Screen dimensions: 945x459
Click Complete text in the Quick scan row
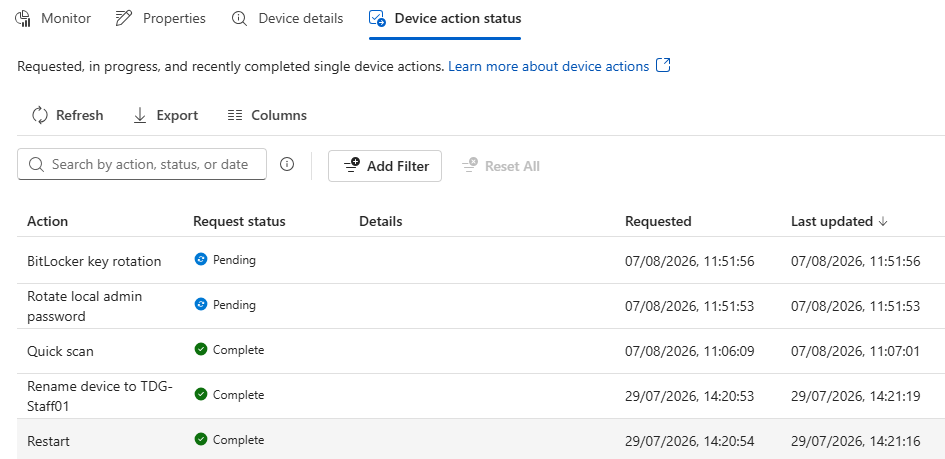(239, 350)
